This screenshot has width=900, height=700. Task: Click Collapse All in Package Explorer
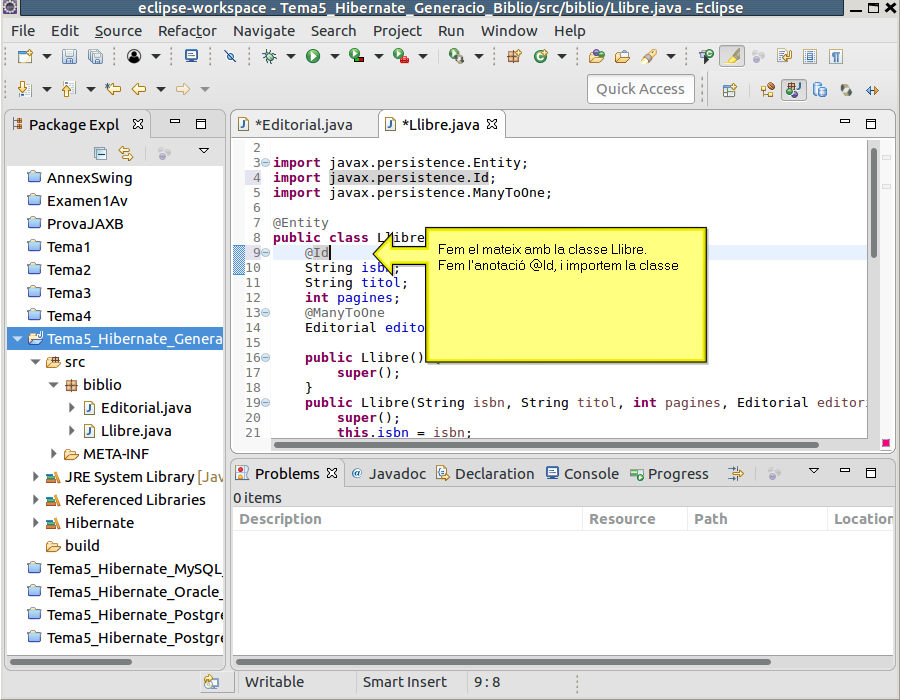point(100,153)
